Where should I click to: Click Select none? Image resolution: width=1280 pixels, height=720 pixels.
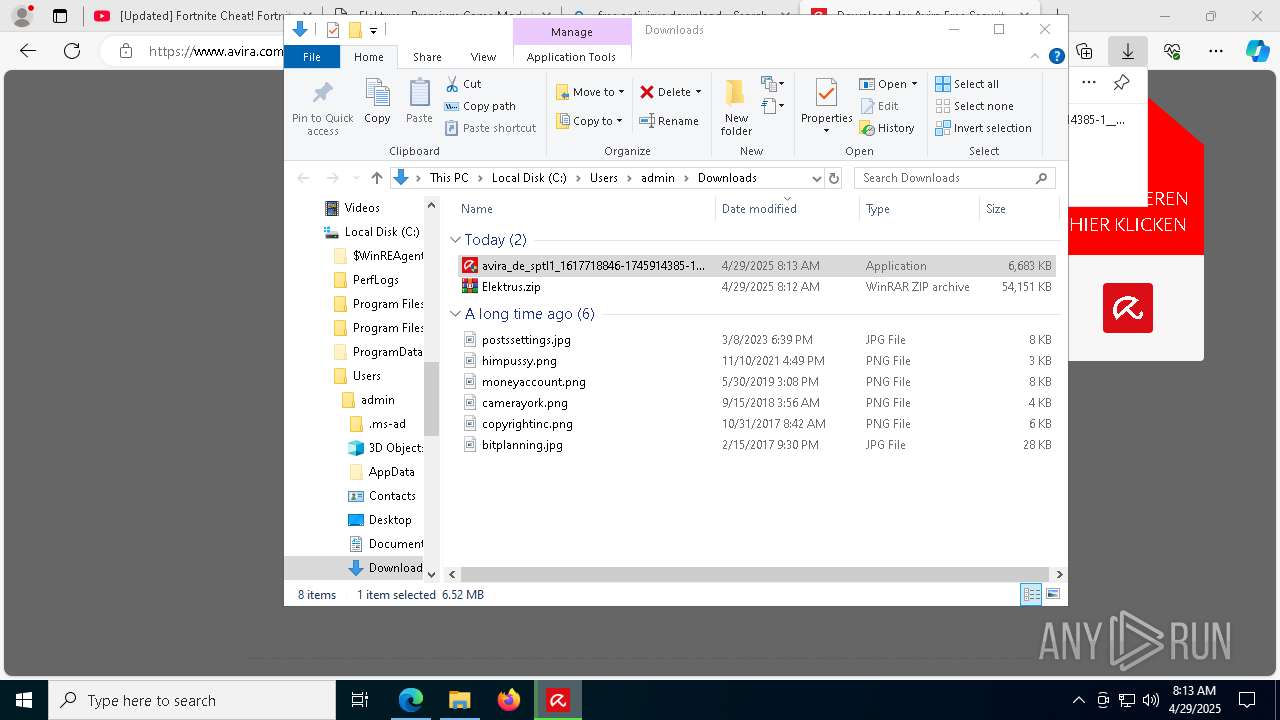click(975, 106)
